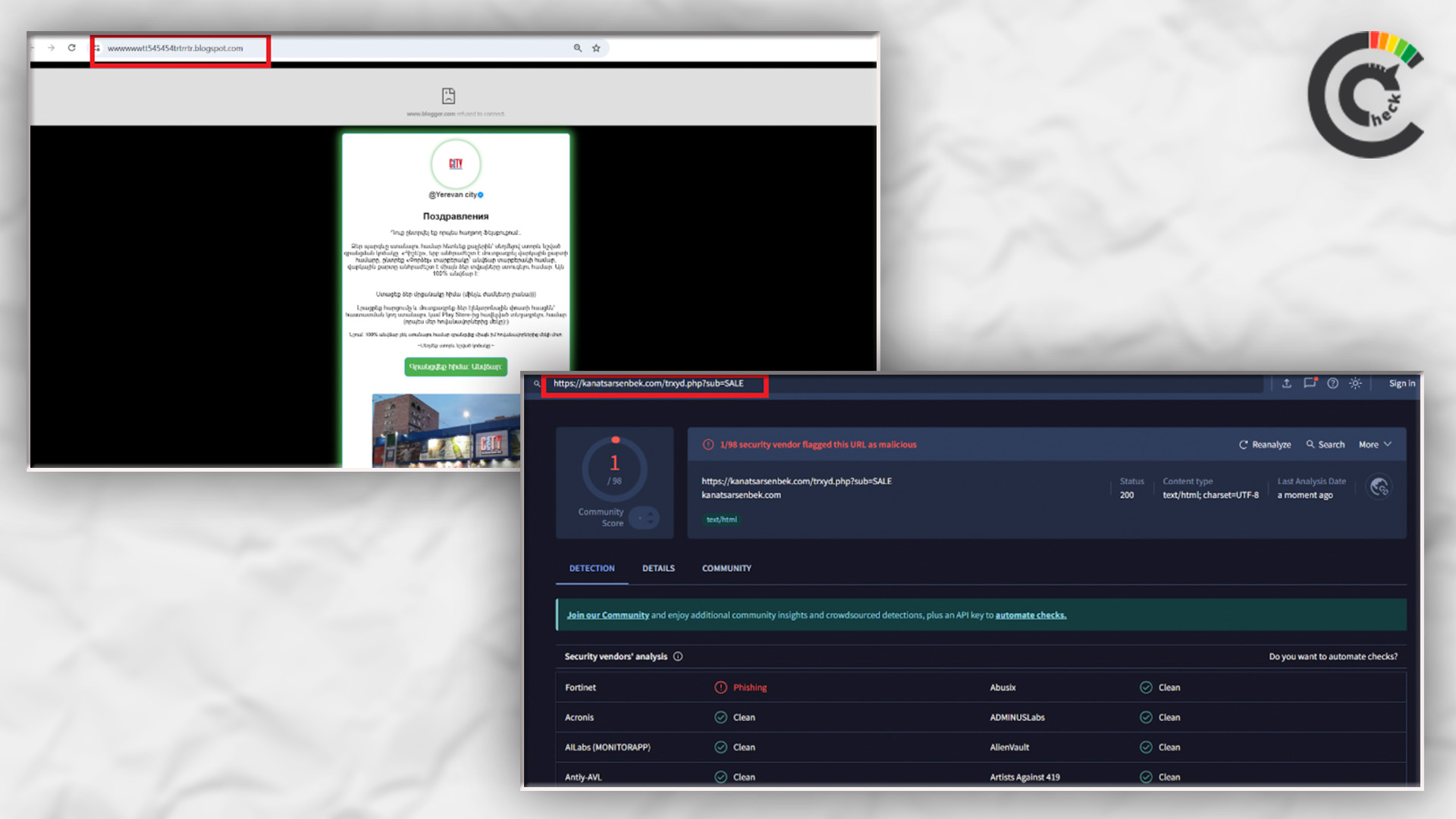The width and height of the screenshot is (1456, 819).
Task: Click the info icon next to Security vendors' analysis
Action: pyautogui.click(x=678, y=657)
